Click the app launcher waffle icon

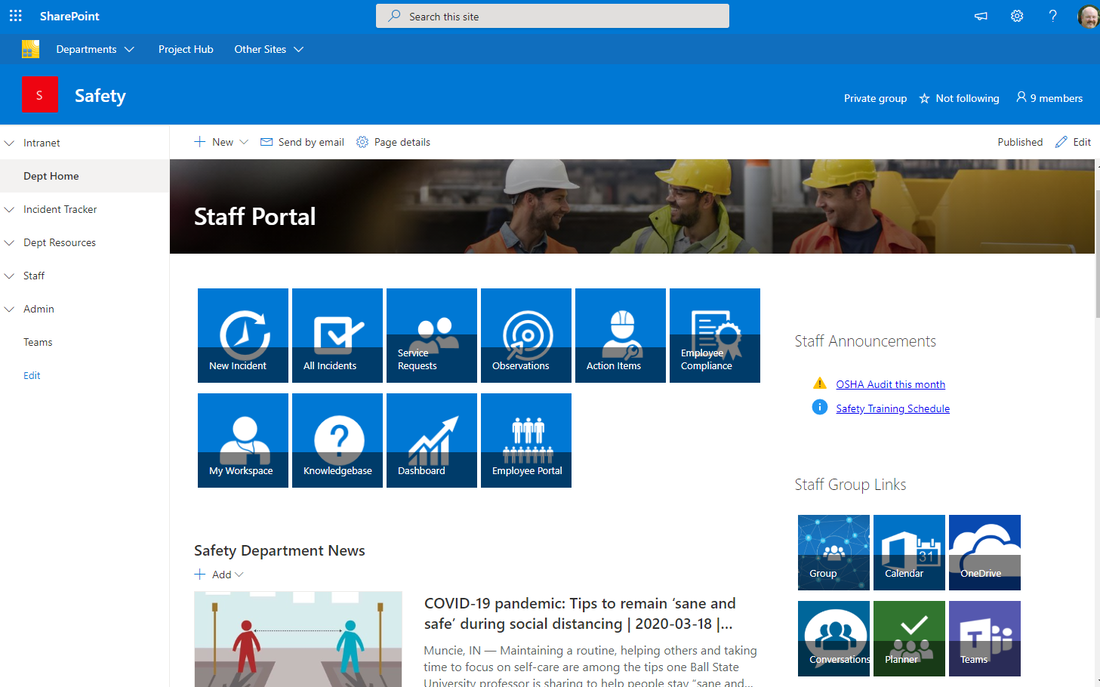[15, 16]
